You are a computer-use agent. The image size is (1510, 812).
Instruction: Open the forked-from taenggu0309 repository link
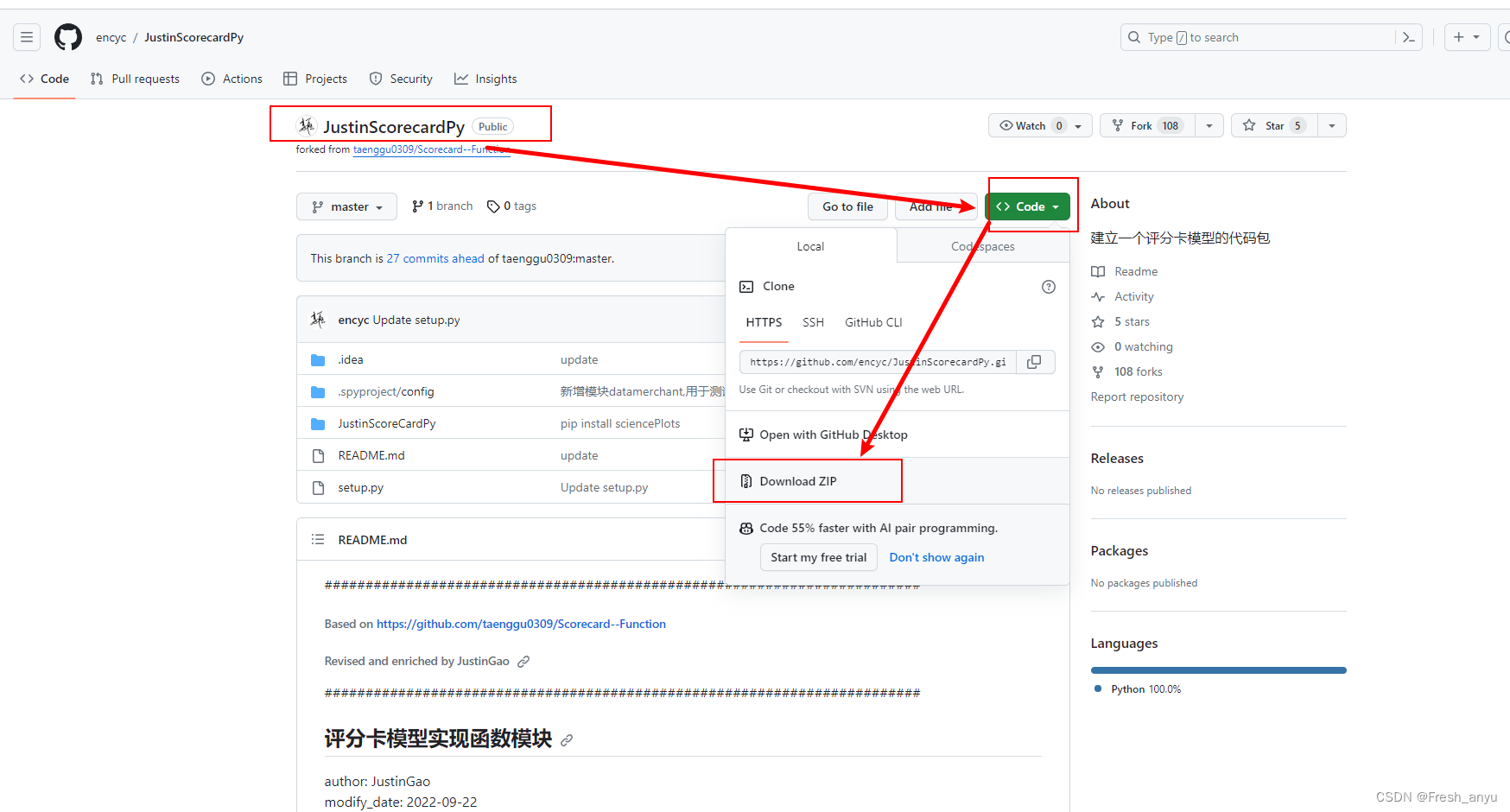[x=430, y=149]
